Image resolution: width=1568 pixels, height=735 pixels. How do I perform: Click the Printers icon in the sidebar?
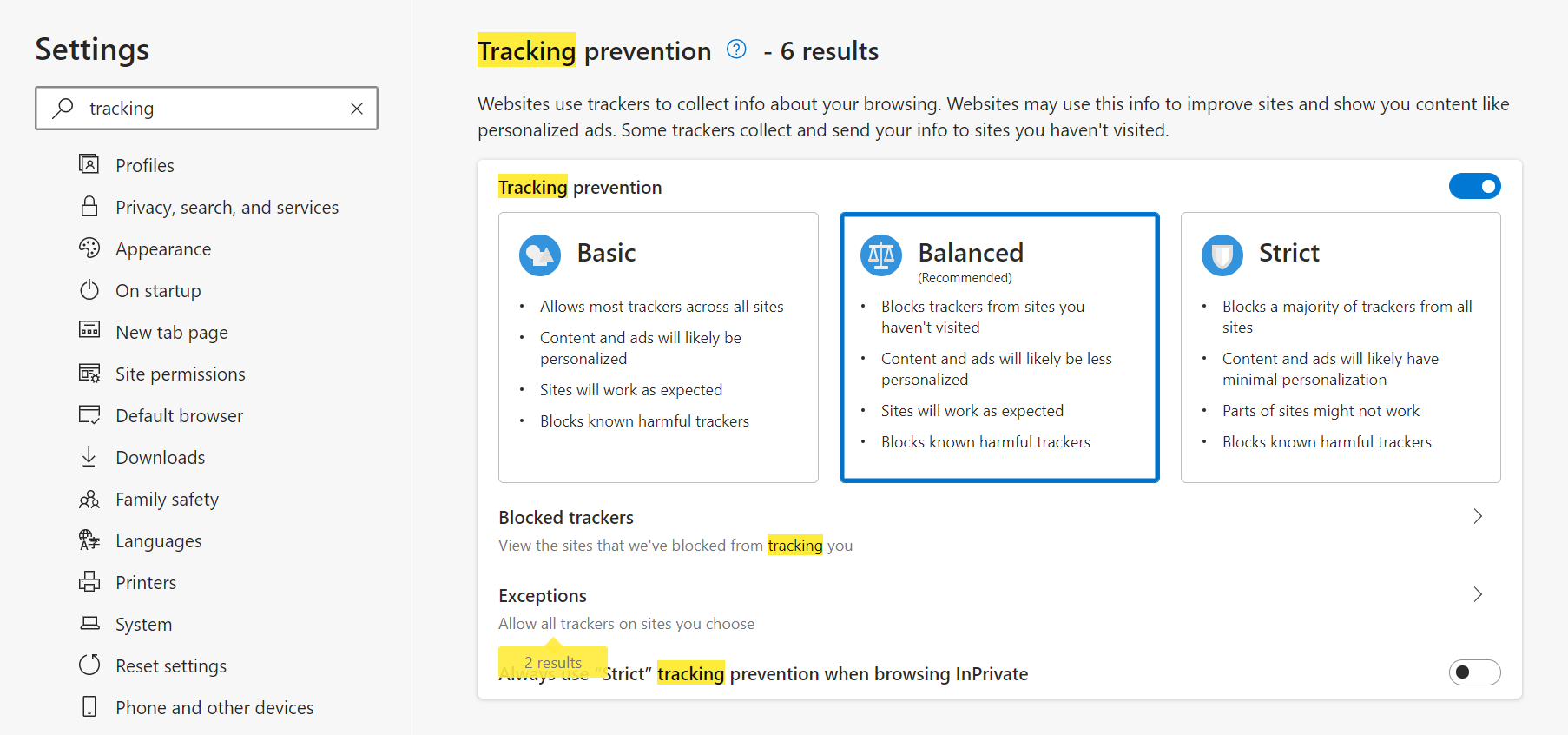[89, 582]
